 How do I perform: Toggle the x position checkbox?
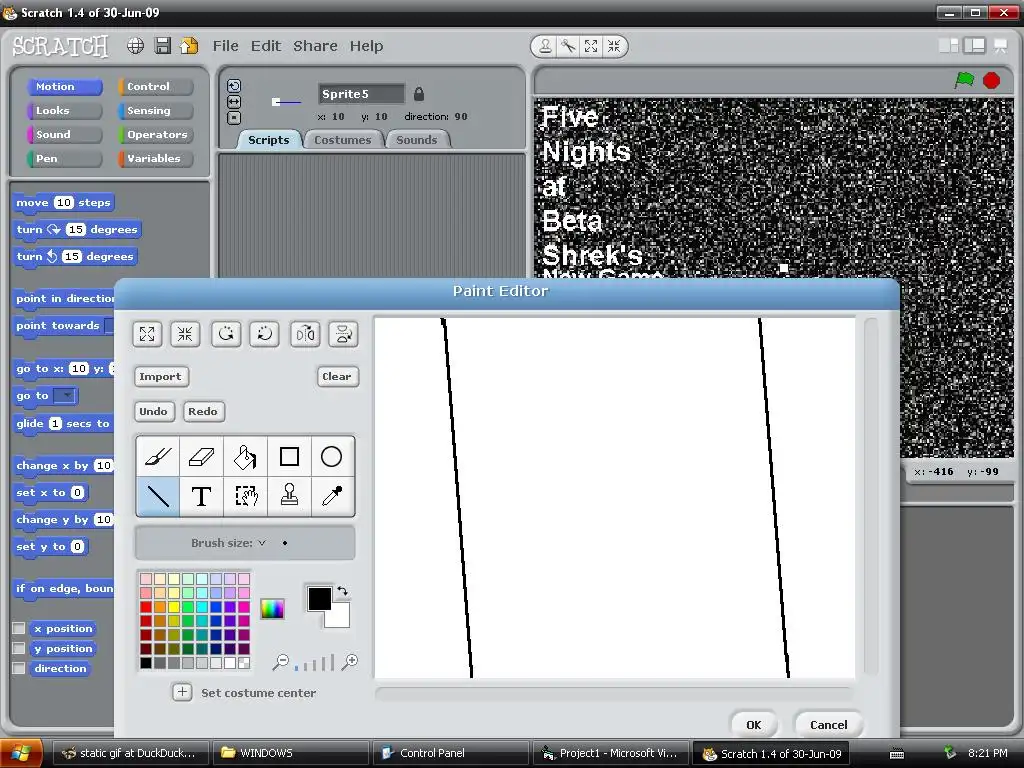point(19,628)
